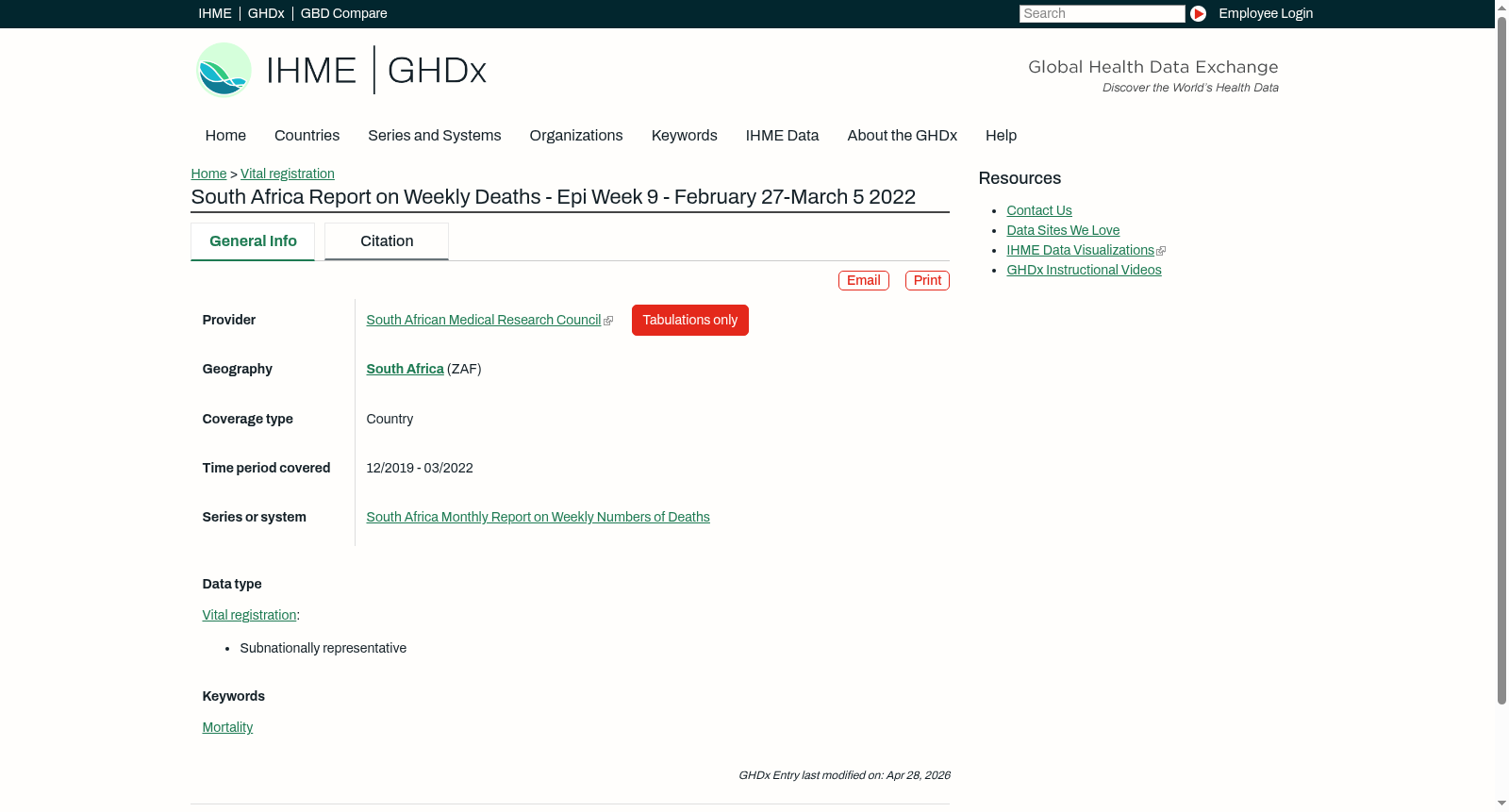1509x812 pixels.
Task: Click the Print button
Action: 927,280
